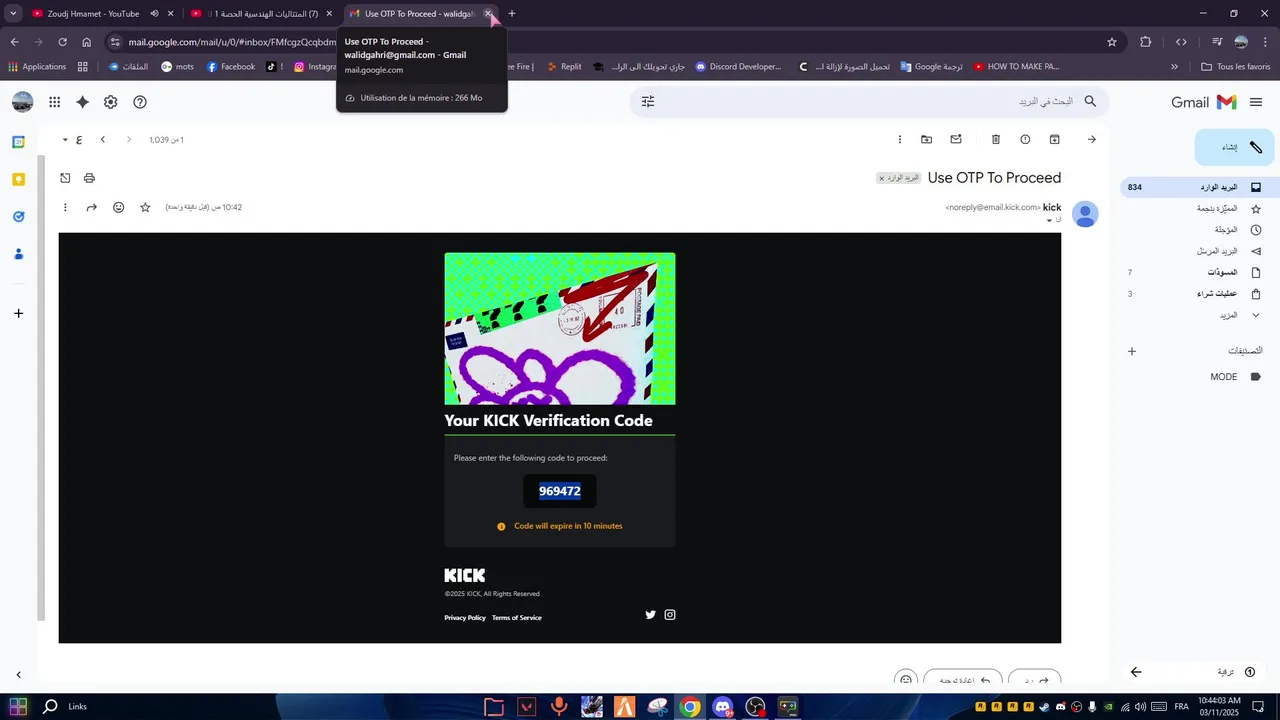Mark email as unread
Image resolution: width=1280 pixels, height=720 pixels.
pyautogui.click(x=956, y=139)
